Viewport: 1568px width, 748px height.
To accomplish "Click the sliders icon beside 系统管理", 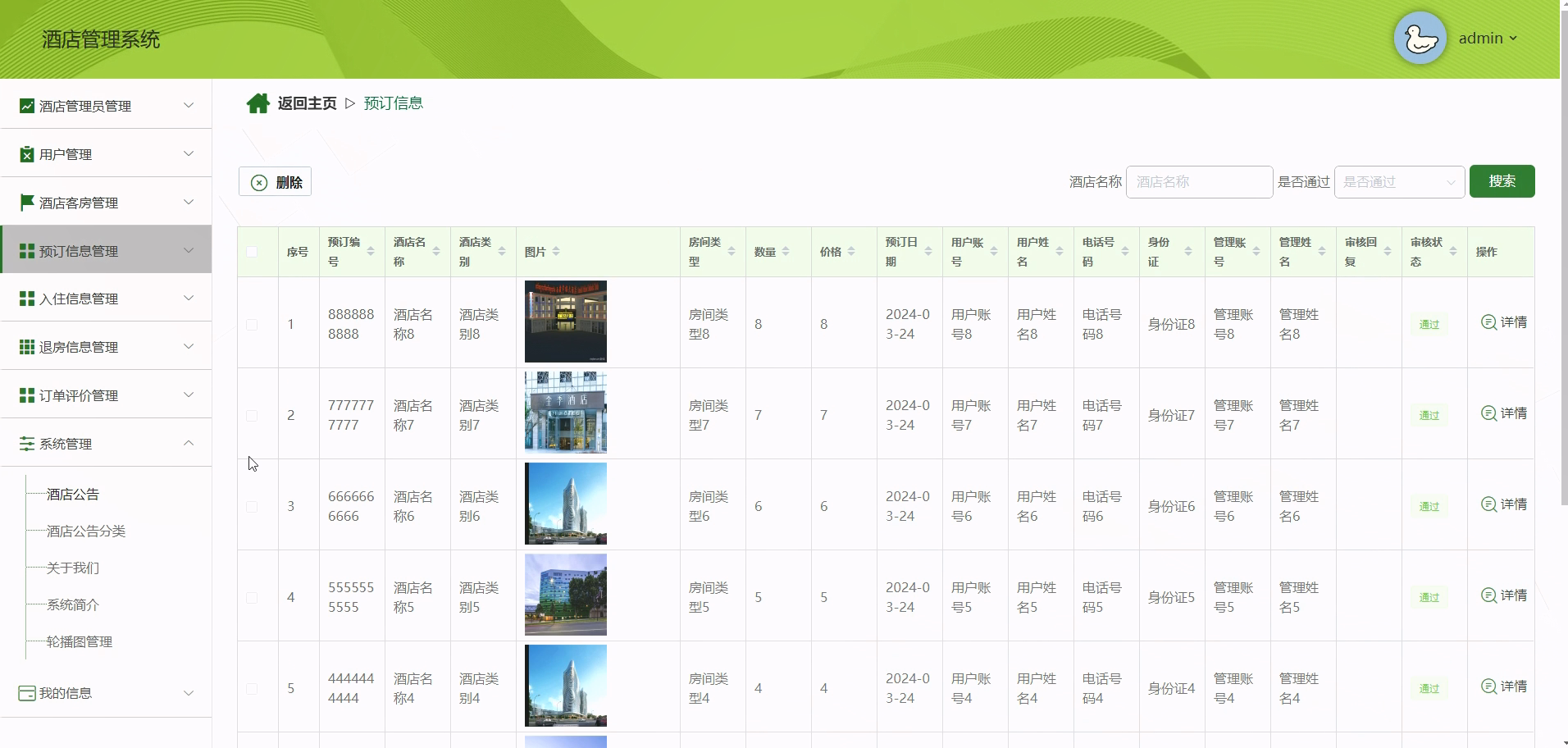I will pos(27,444).
